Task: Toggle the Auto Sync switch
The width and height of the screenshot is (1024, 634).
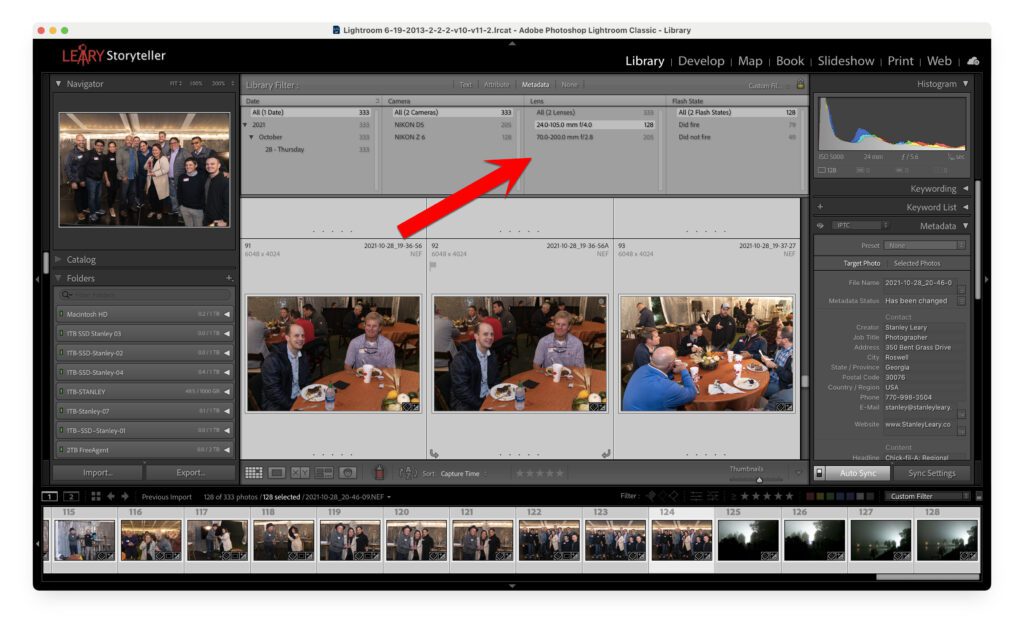Action: click(819, 473)
